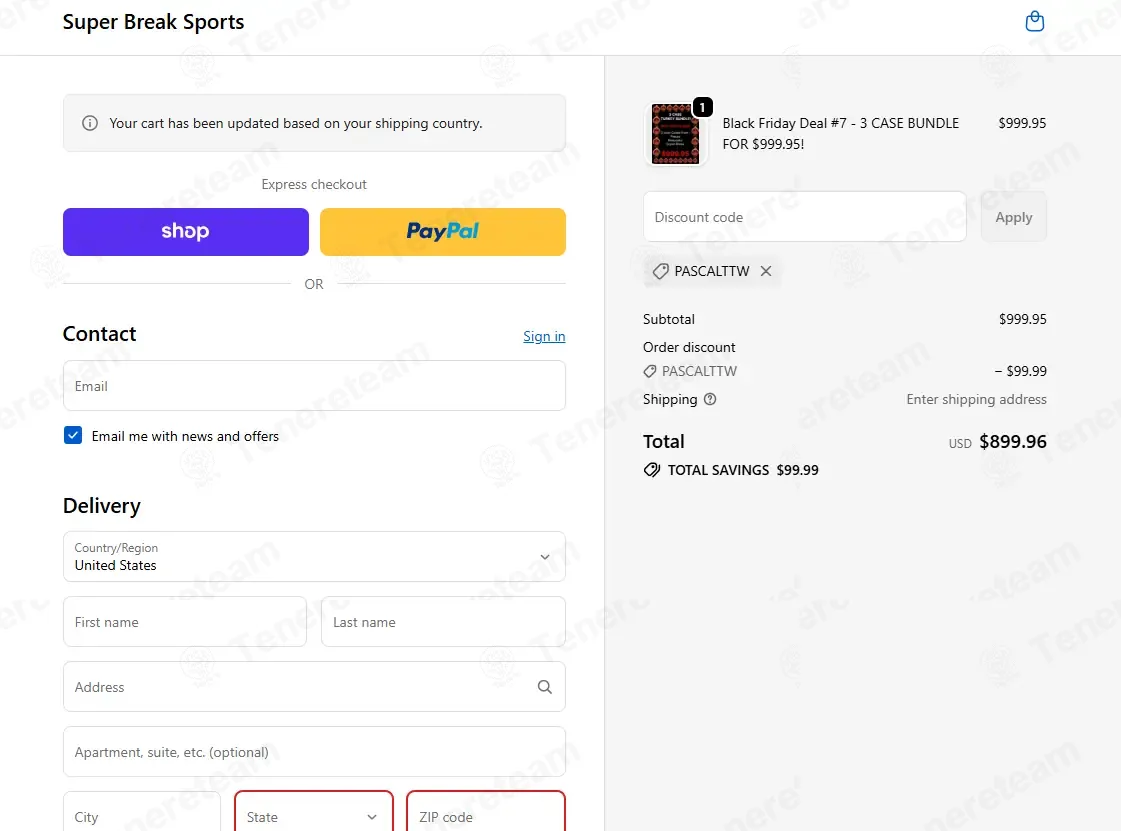Click the Total Savings tag icon

[x=651, y=470]
